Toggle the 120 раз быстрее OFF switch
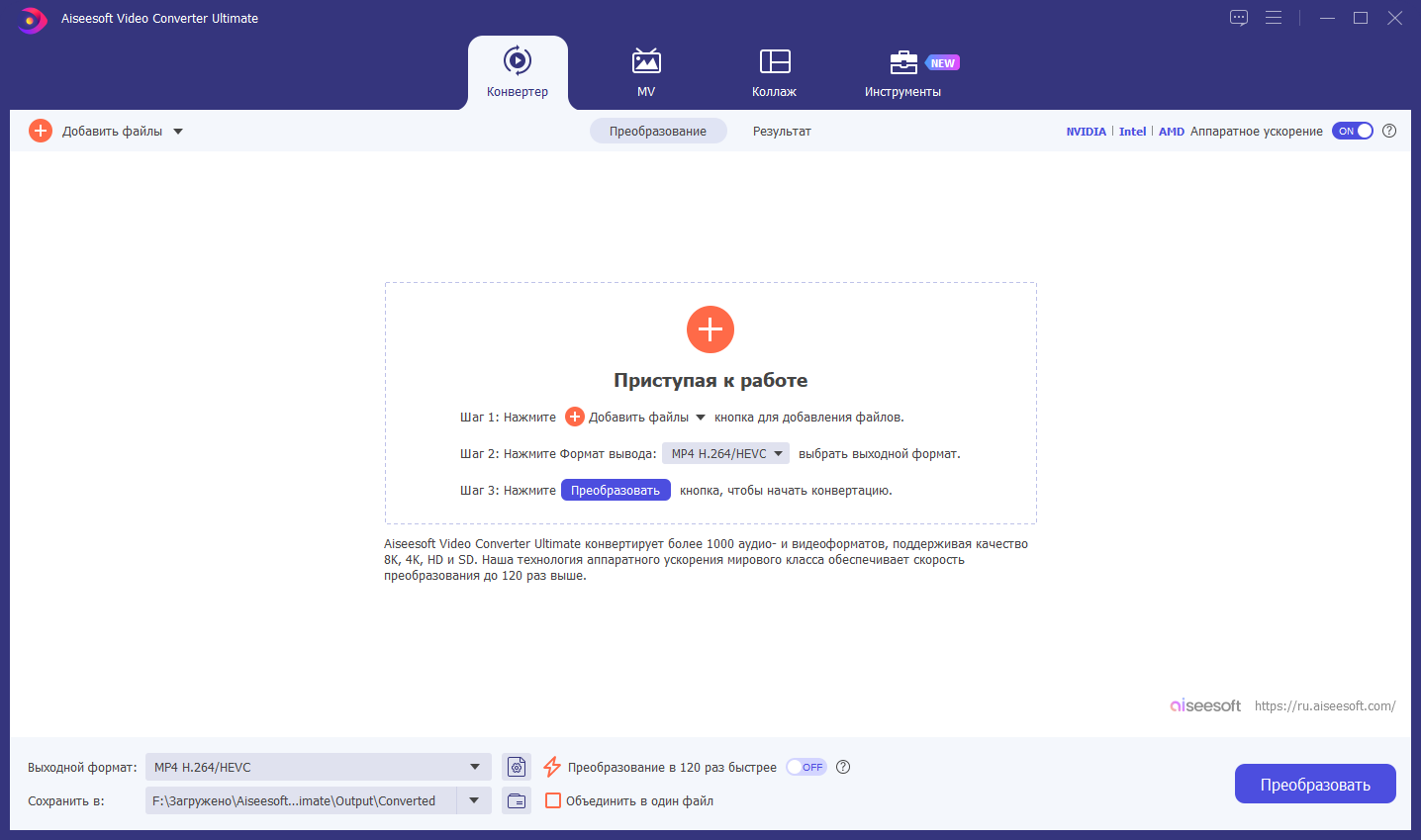Screen dimensions: 1421x840 pyautogui.click(x=806, y=767)
